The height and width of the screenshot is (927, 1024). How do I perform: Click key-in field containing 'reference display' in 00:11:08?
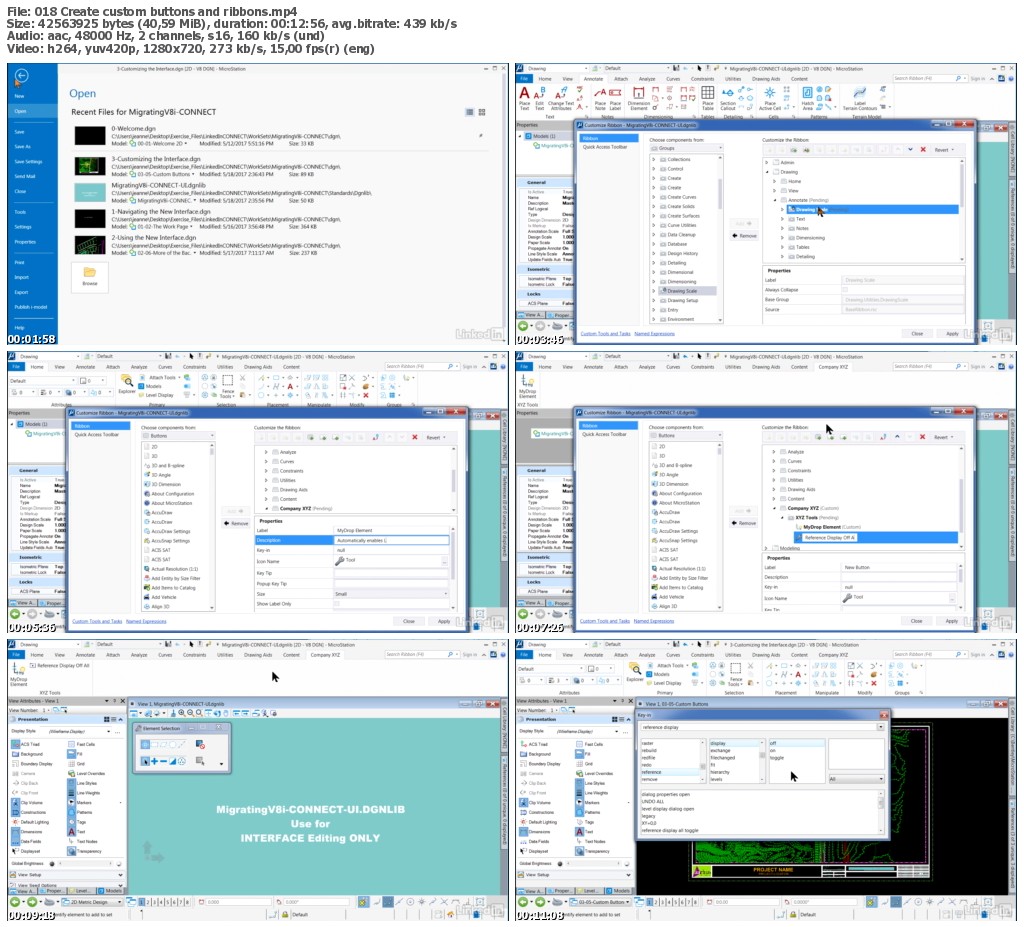coord(762,726)
